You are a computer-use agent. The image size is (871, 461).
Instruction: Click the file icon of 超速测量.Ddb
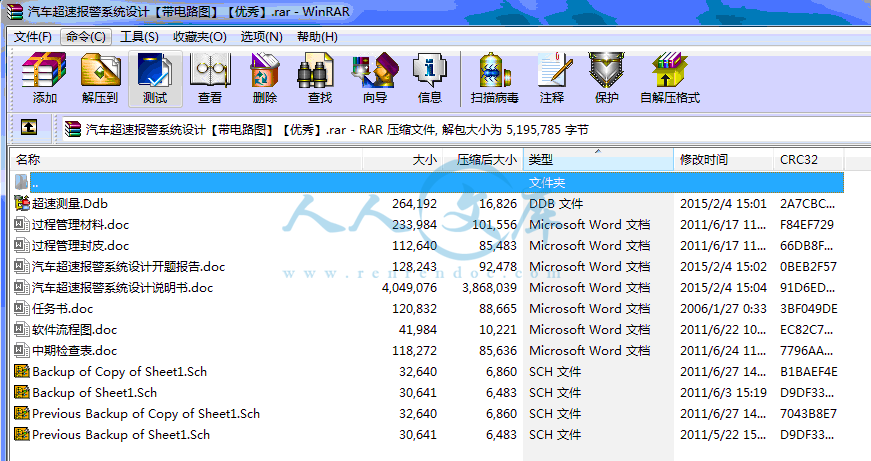point(22,203)
